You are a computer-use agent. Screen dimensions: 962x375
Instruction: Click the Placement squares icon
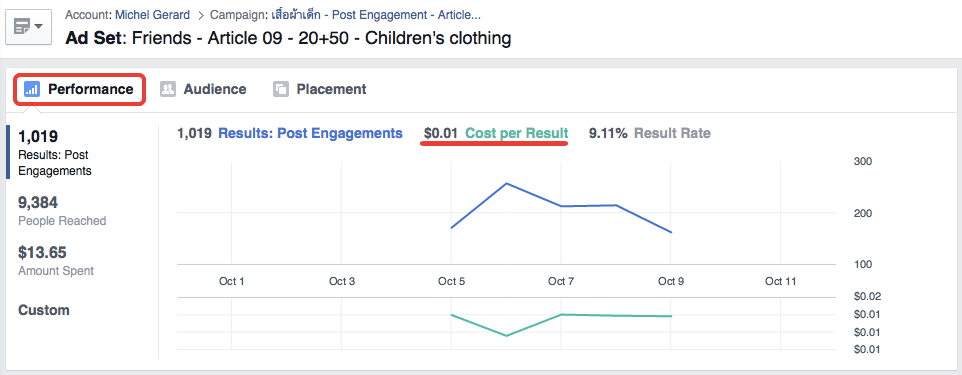[280, 90]
